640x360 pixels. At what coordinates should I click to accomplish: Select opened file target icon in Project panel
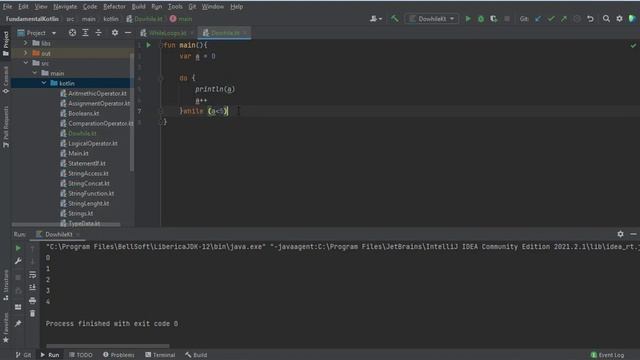click(x=72, y=33)
